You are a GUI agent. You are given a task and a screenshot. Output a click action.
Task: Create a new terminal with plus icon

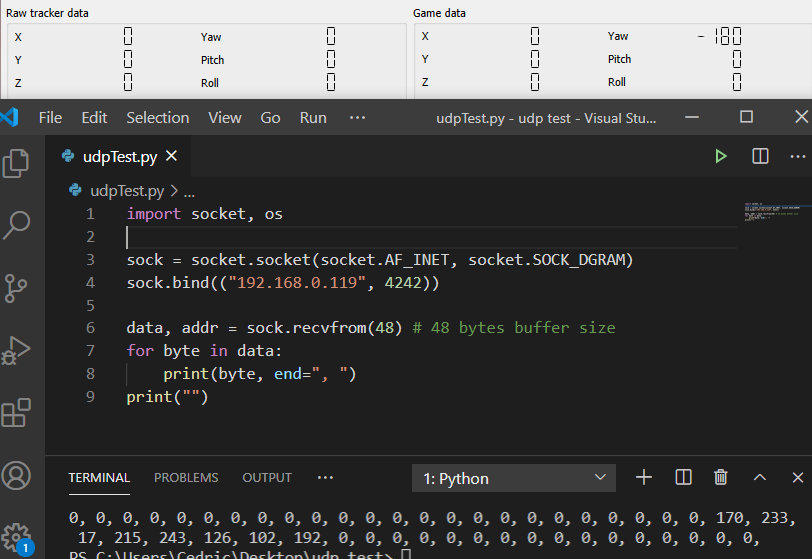(644, 477)
